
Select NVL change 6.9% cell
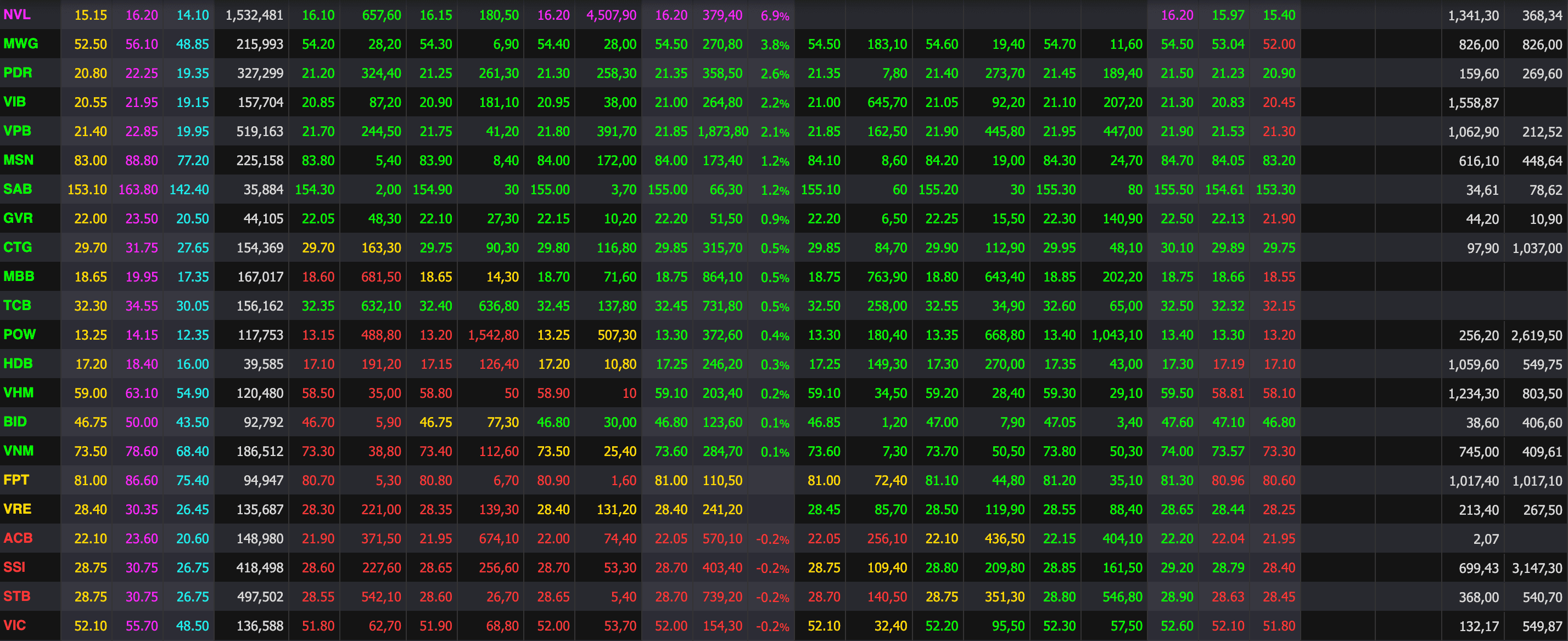[x=775, y=16]
